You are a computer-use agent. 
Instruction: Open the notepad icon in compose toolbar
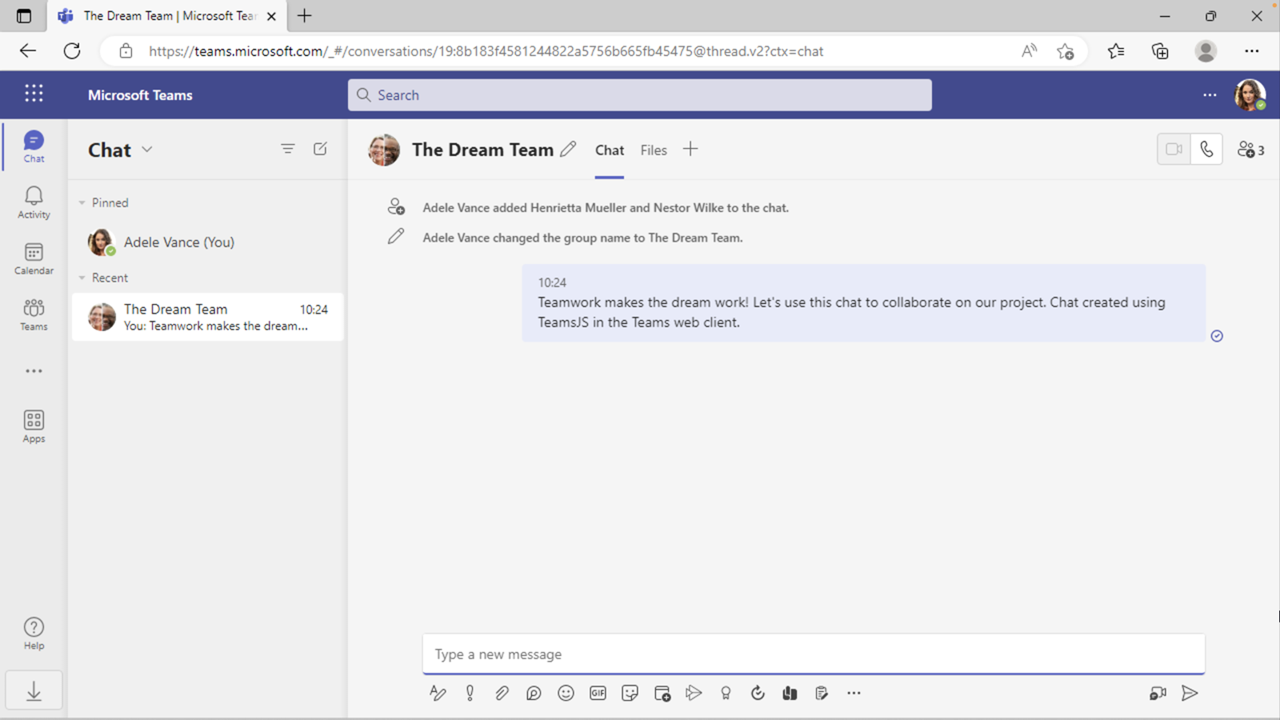pyautogui.click(x=822, y=693)
